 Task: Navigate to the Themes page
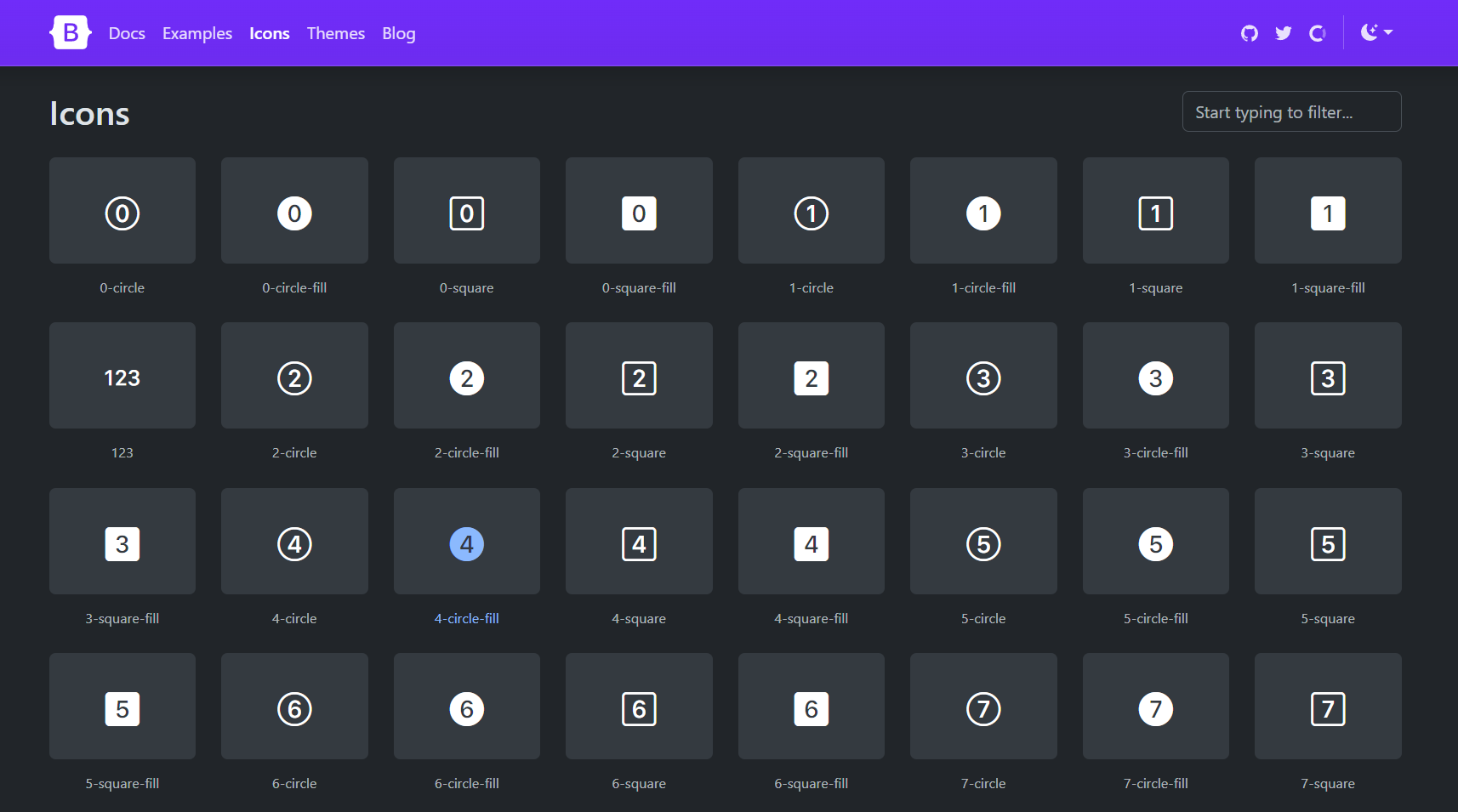coord(335,33)
